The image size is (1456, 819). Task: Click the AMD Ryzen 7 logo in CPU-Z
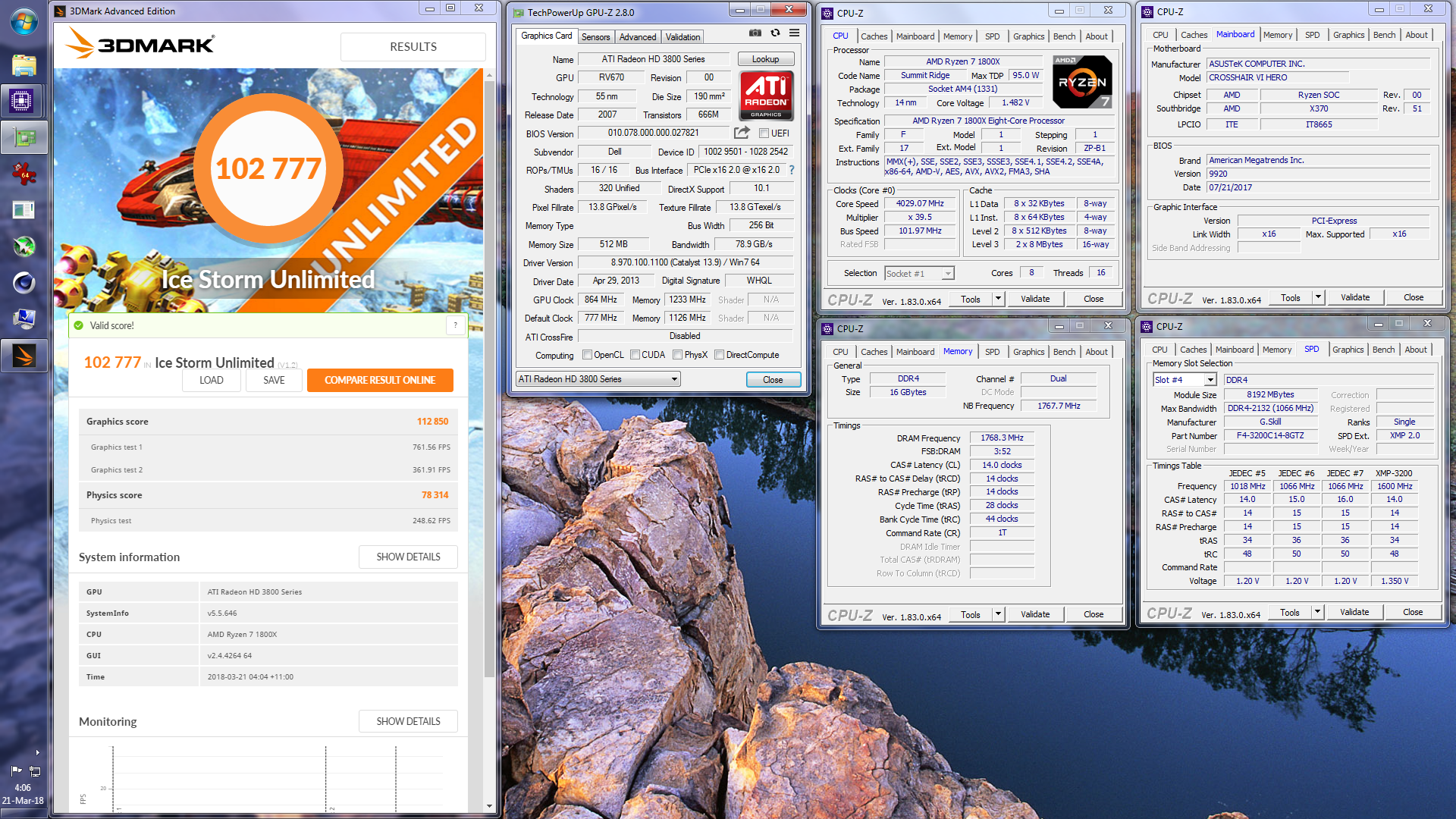1083,82
